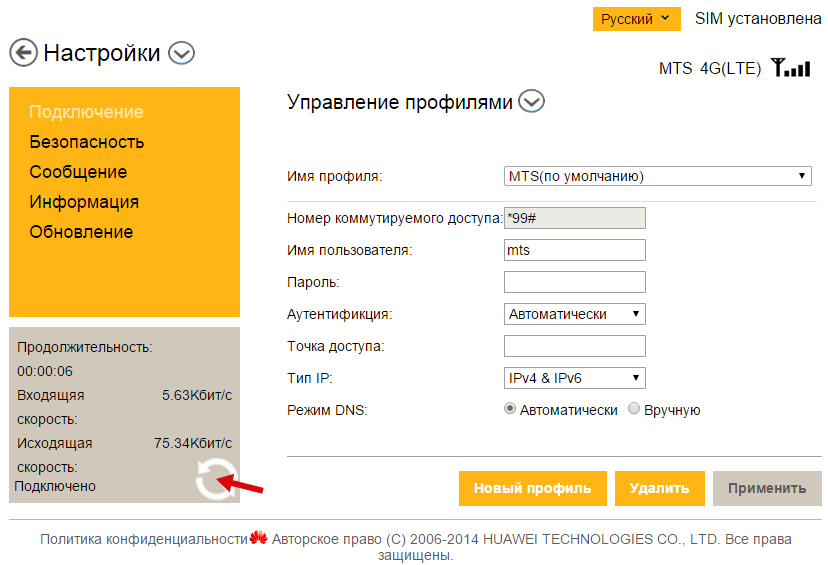Open the Сообщение menu section
The height and width of the screenshot is (565, 828).
click(78, 172)
